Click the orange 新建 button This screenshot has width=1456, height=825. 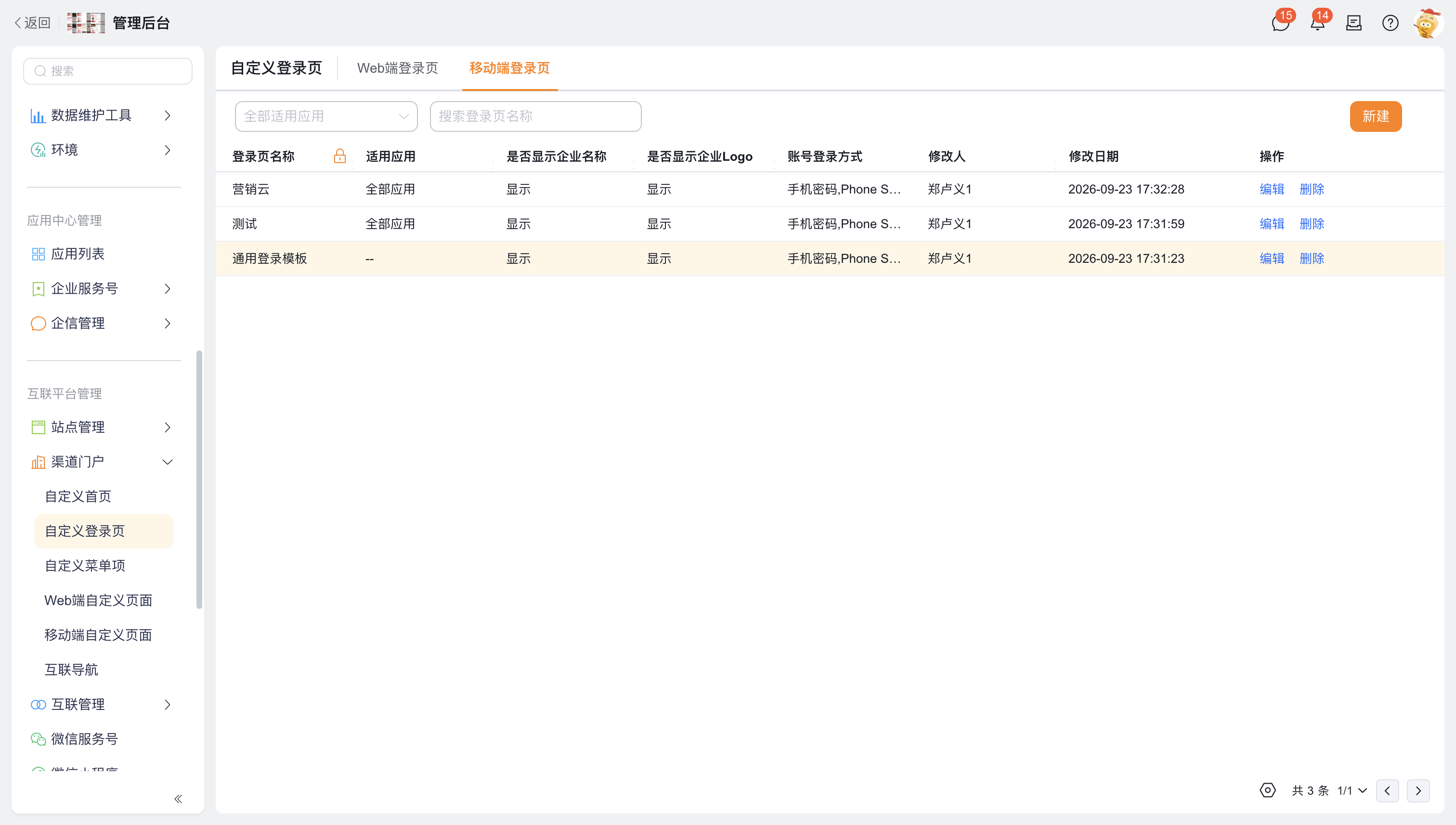pos(1376,117)
